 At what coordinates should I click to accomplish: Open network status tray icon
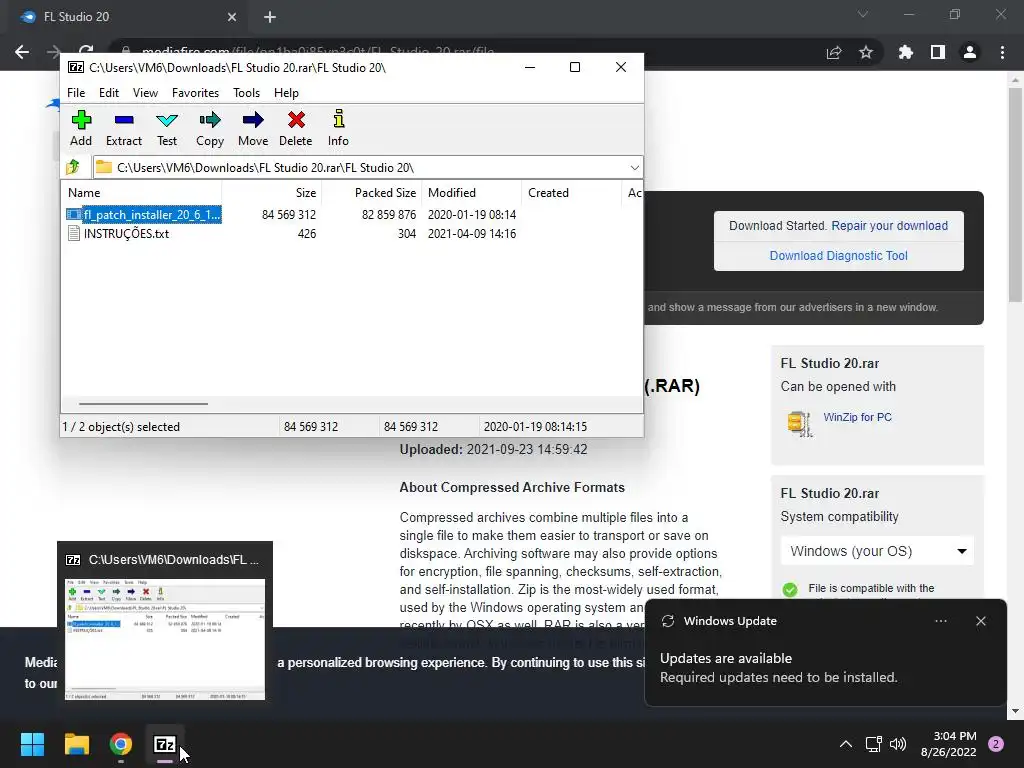(x=873, y=744)
